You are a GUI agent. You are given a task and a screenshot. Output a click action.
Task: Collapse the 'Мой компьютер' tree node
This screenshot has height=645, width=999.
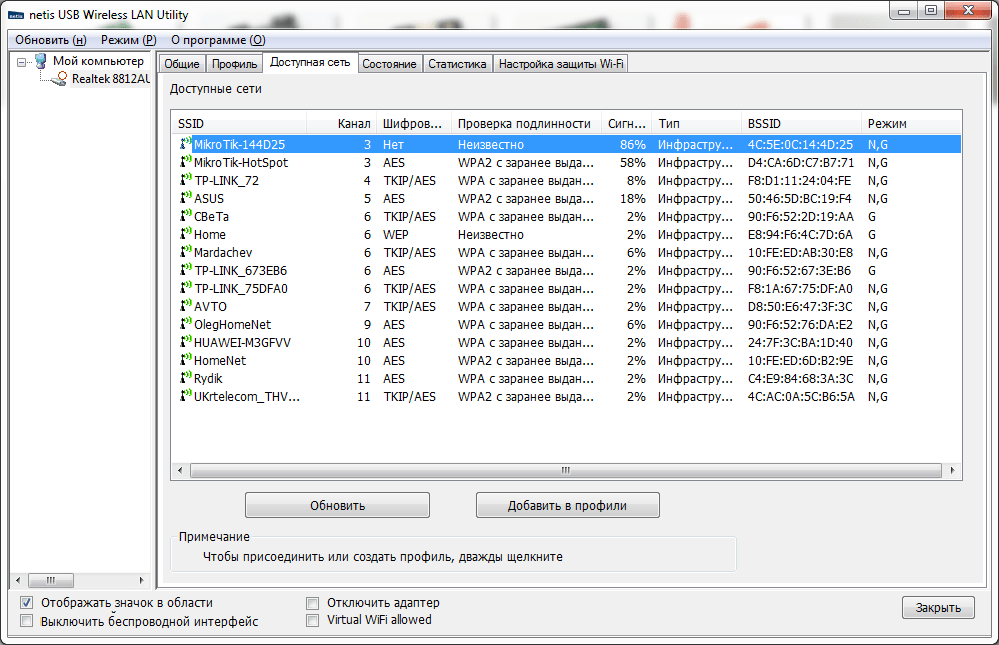click(x=22, y=62)
